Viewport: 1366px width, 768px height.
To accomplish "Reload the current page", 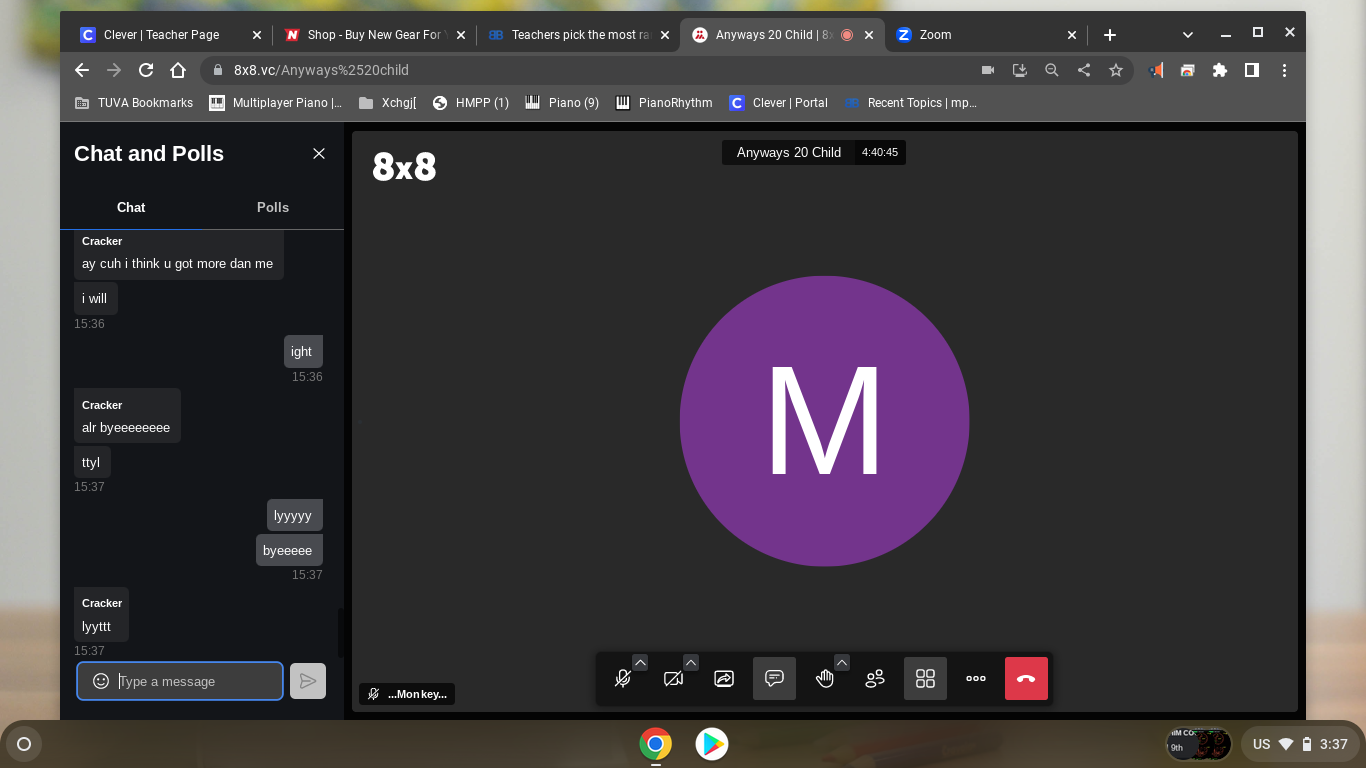I will tap(146, 70).
